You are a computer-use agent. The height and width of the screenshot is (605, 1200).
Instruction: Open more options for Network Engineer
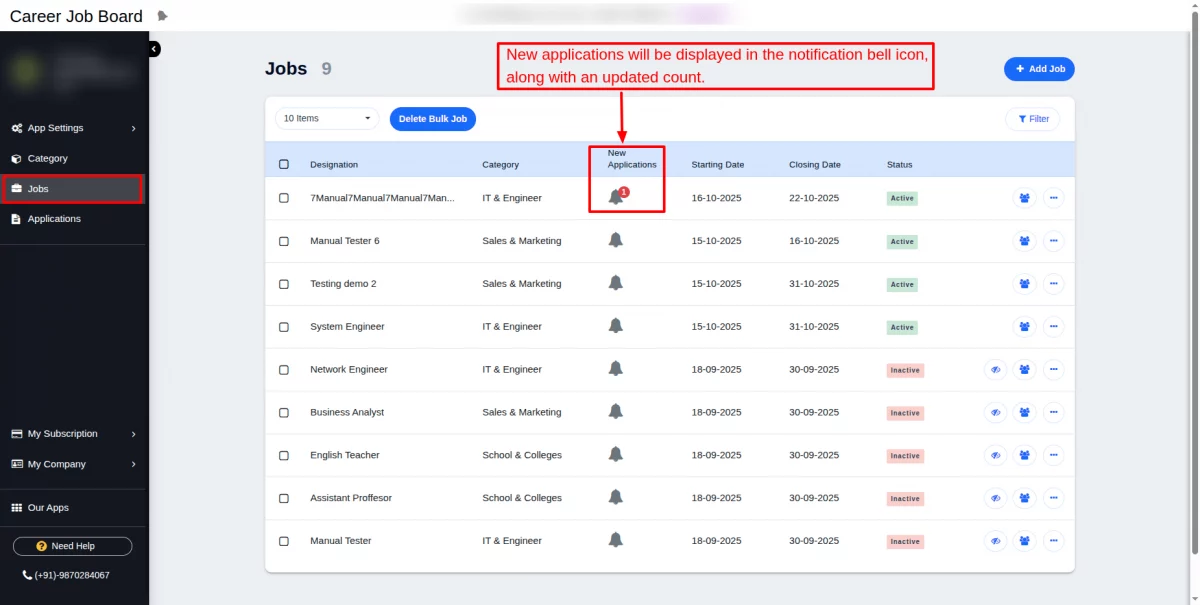pos(1054,370)
